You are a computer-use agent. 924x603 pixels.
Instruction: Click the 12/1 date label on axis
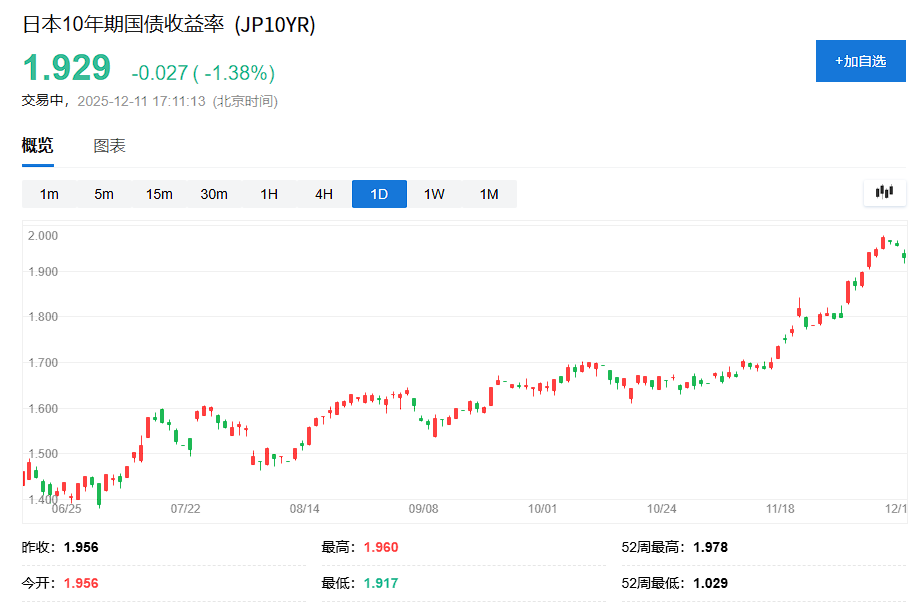(898, 508)
